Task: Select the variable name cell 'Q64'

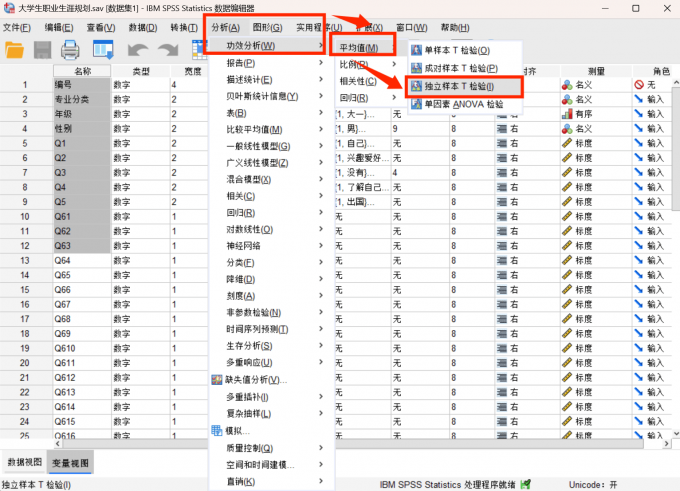Action: click(82, 261)
